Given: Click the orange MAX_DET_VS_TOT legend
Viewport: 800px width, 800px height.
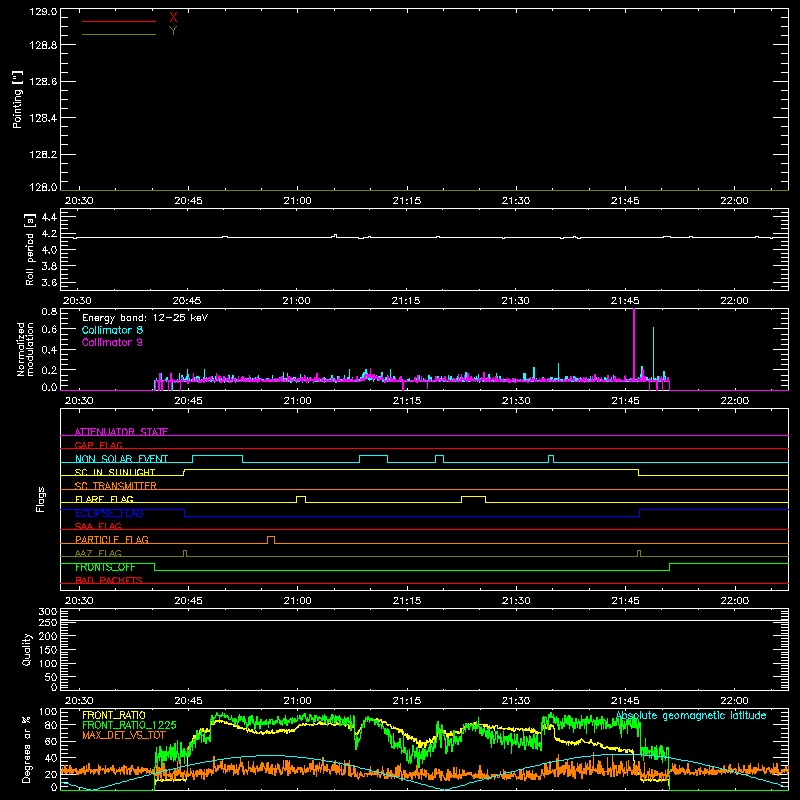Looking at the screenshot, I should point(124,735).
